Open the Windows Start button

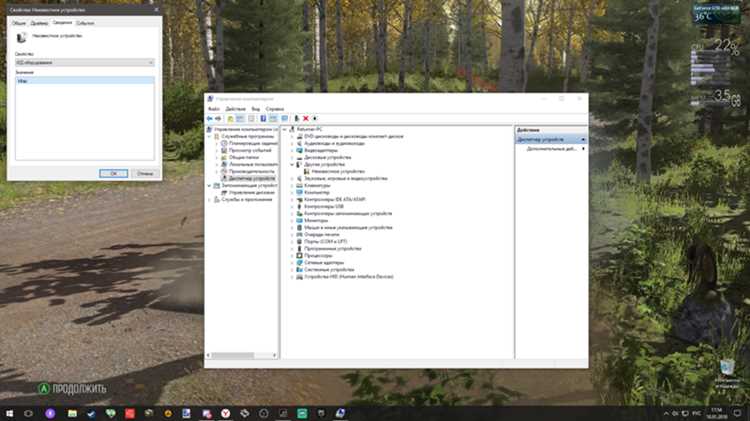pyautogui.click(x=9, y=413)
